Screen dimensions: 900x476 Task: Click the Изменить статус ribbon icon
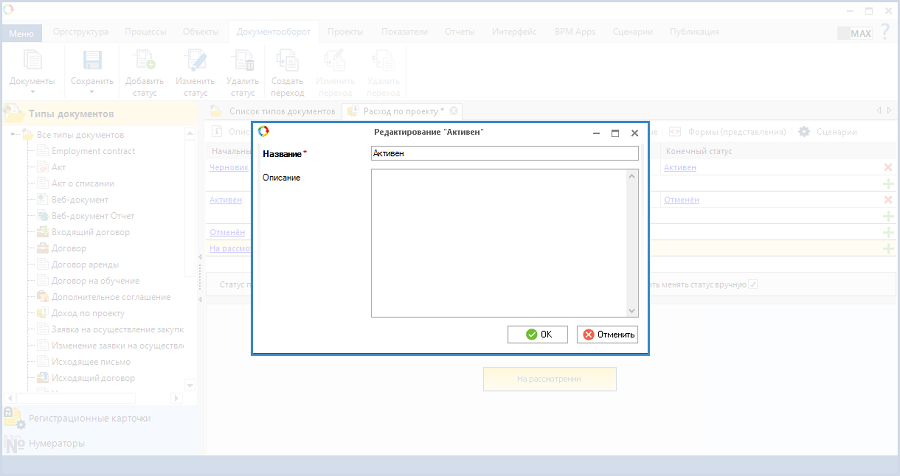coord(195,61)
